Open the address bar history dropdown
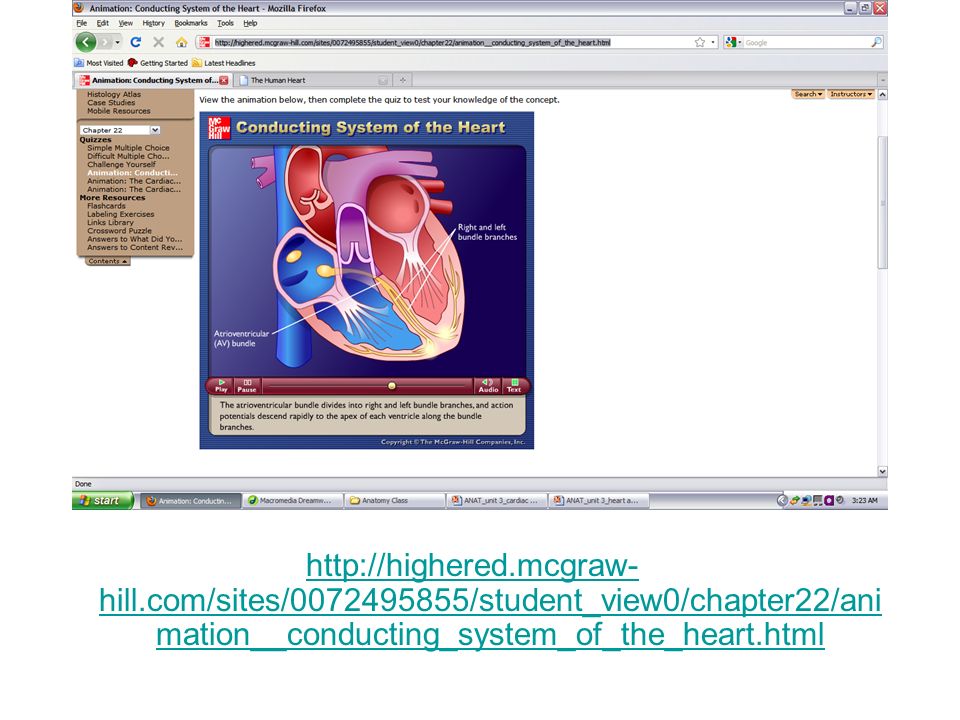The width and height of the screenshot is (960, 720). [x=713, y=42]
